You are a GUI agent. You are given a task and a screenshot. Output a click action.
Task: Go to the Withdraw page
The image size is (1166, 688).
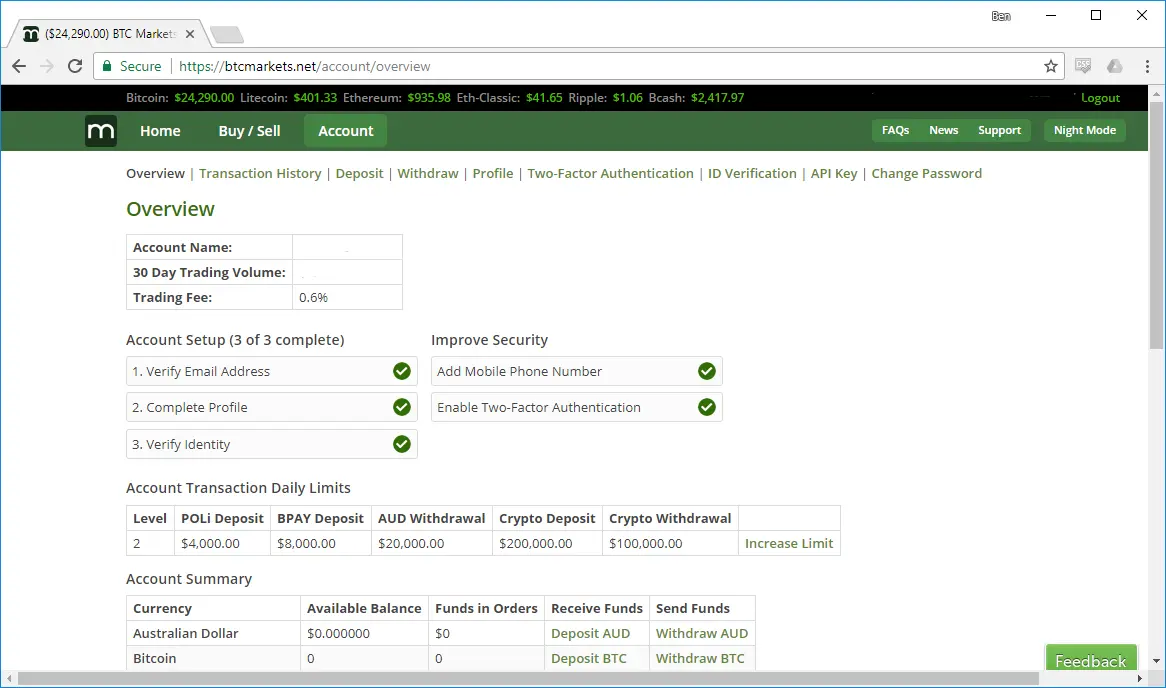pos(428,173)
